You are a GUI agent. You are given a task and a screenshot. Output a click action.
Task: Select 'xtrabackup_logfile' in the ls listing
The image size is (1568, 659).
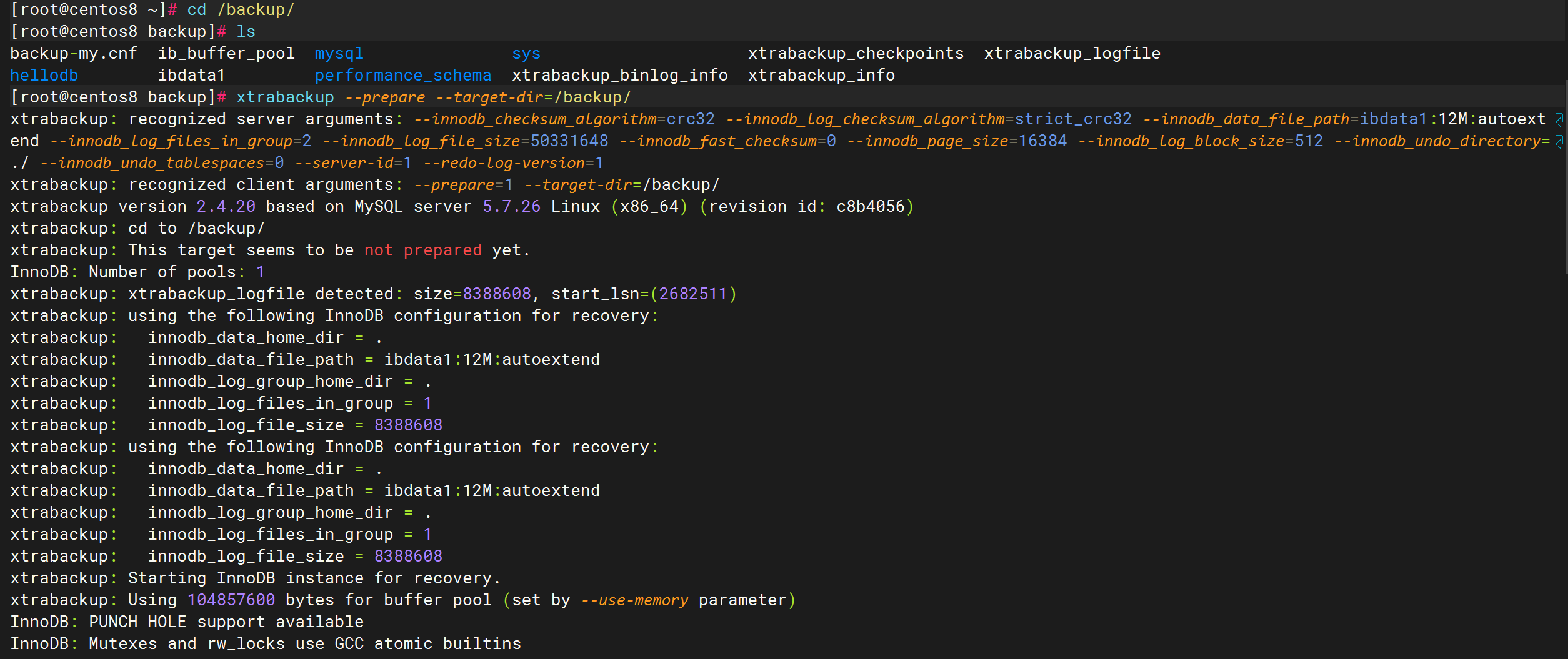[1072, 54]
